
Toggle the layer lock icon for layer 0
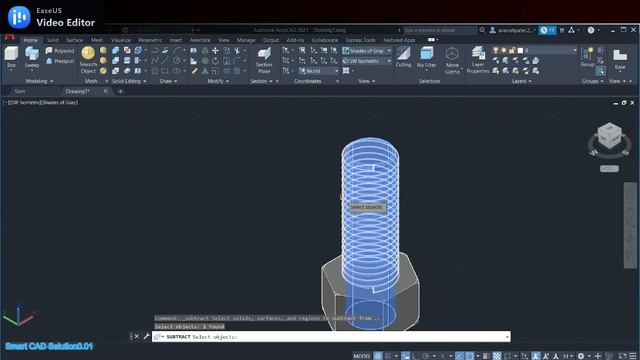point(512,50)
